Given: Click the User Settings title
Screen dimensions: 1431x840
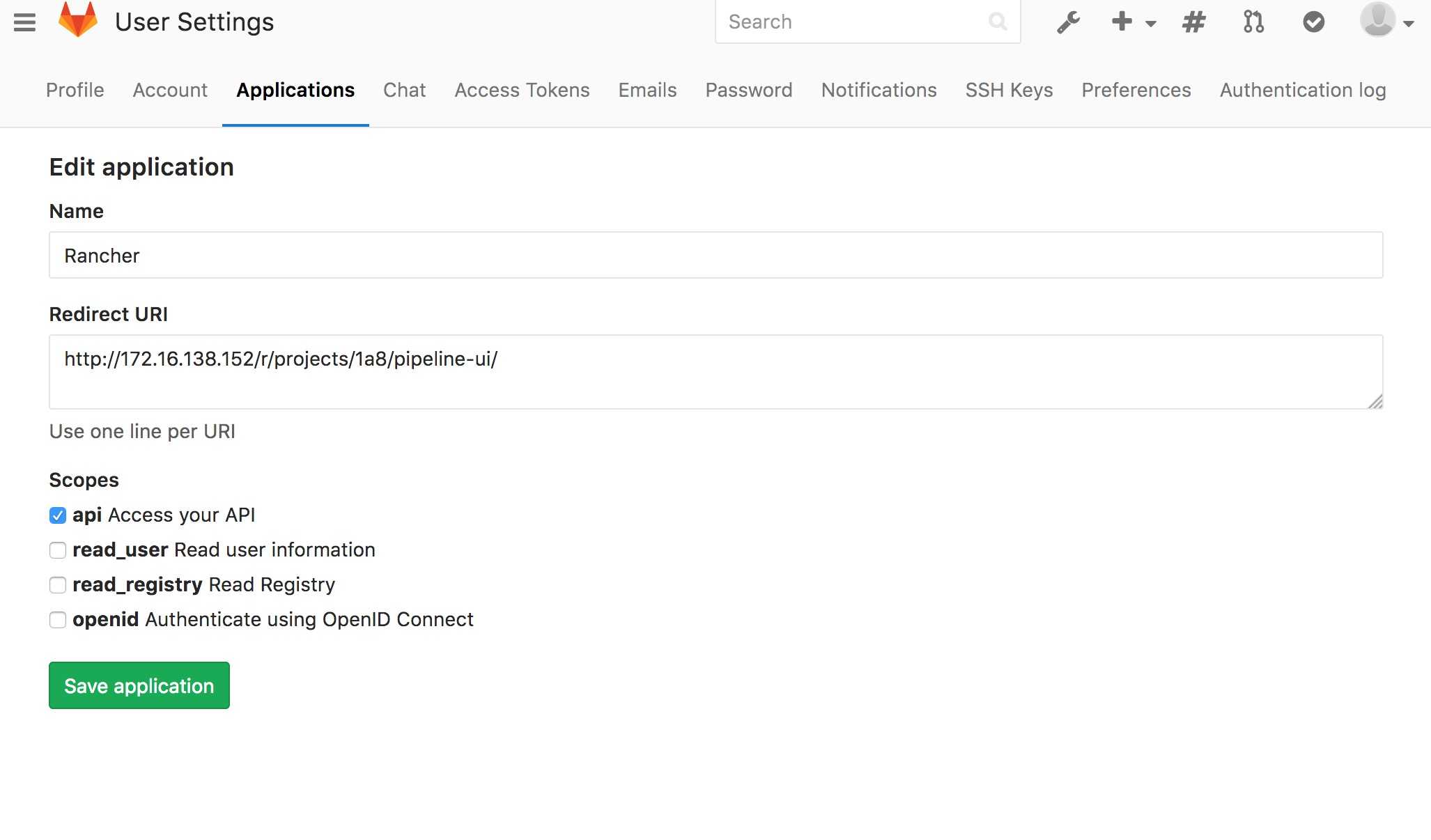Looking at the screenshot, I should point(194,22).
